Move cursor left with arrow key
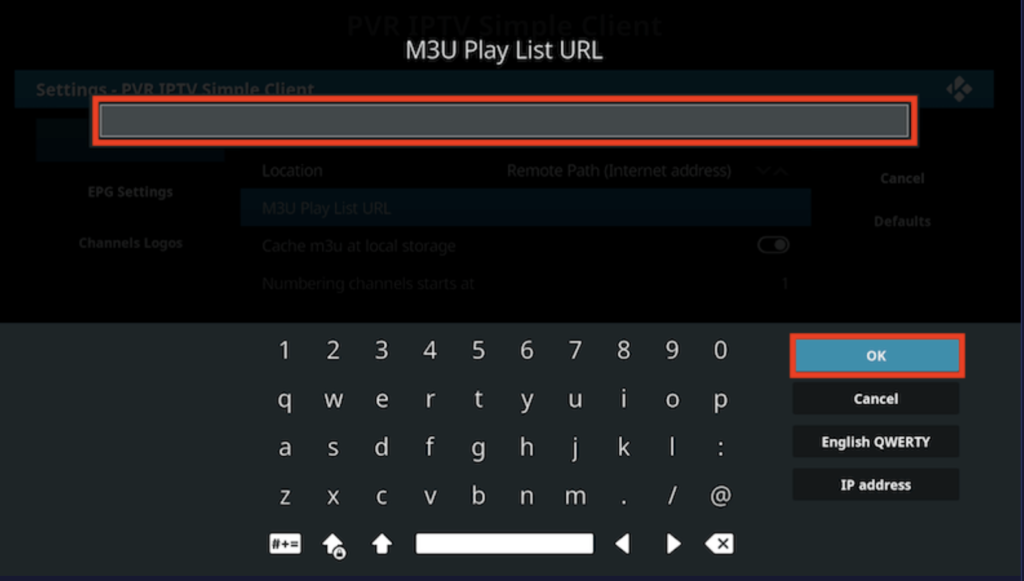This screenshot has height=581, width=1024. (623, 544)
